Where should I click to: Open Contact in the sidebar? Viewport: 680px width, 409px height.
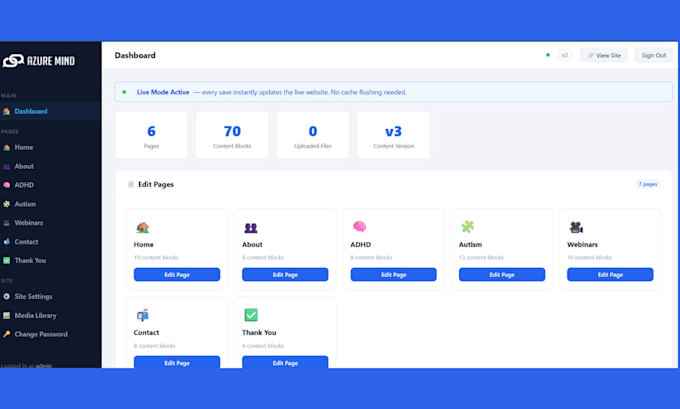click(50, 242)
